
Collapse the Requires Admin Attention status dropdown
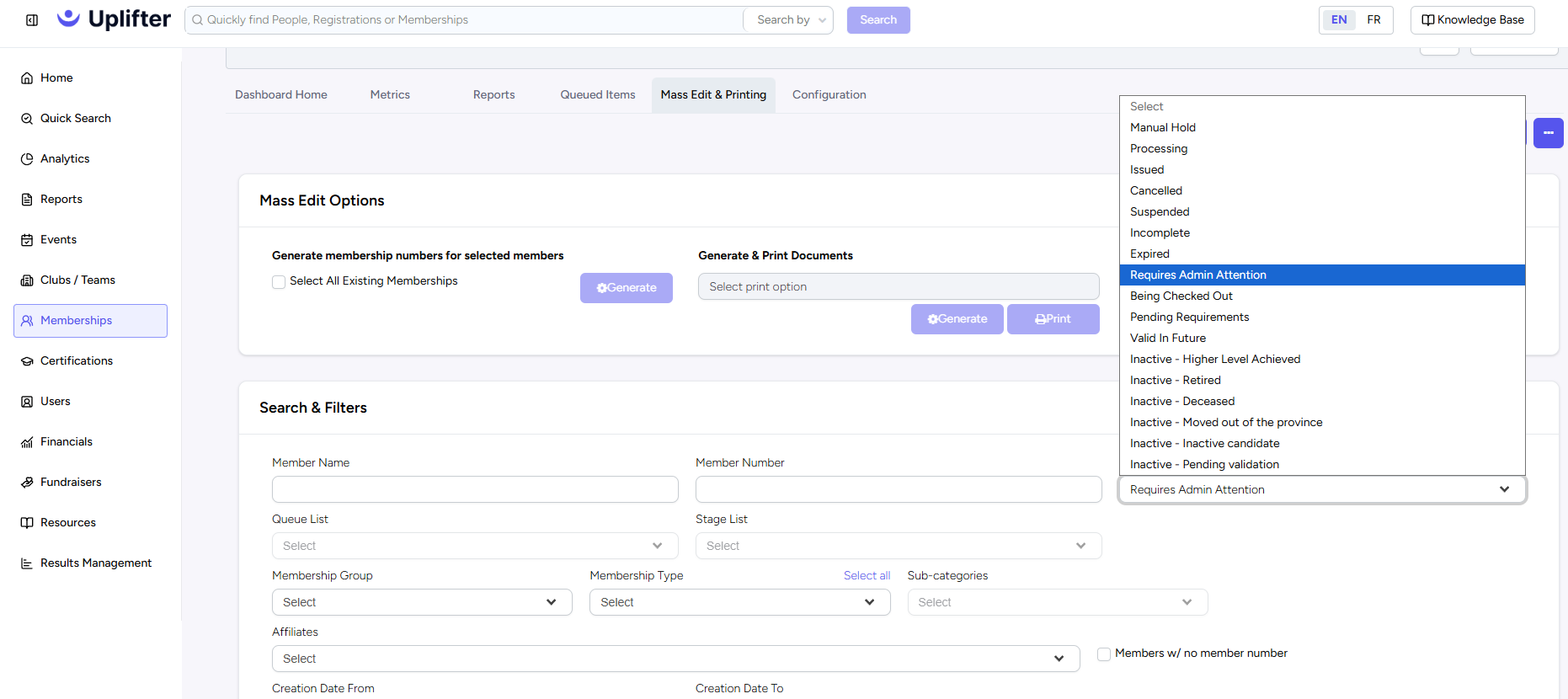pos(1322,489)
